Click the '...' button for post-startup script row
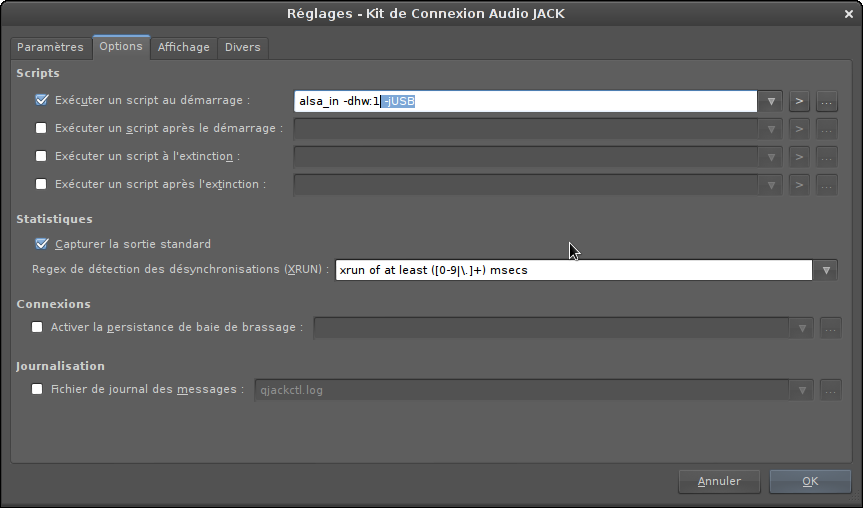 [x=827, y=128]
